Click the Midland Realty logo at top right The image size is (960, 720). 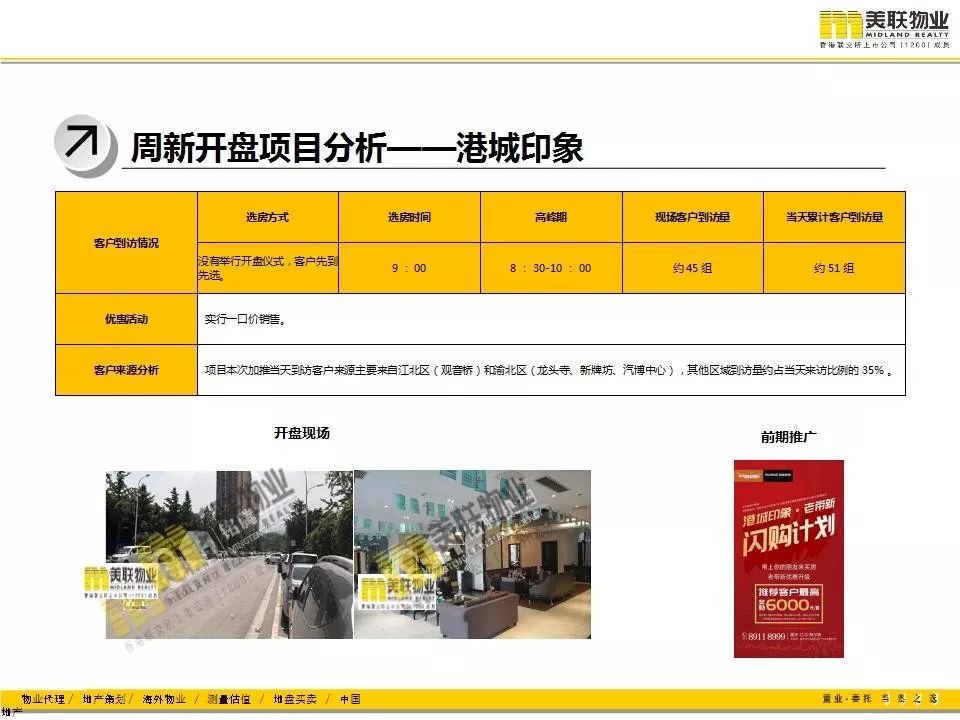[x=884, y=29]
